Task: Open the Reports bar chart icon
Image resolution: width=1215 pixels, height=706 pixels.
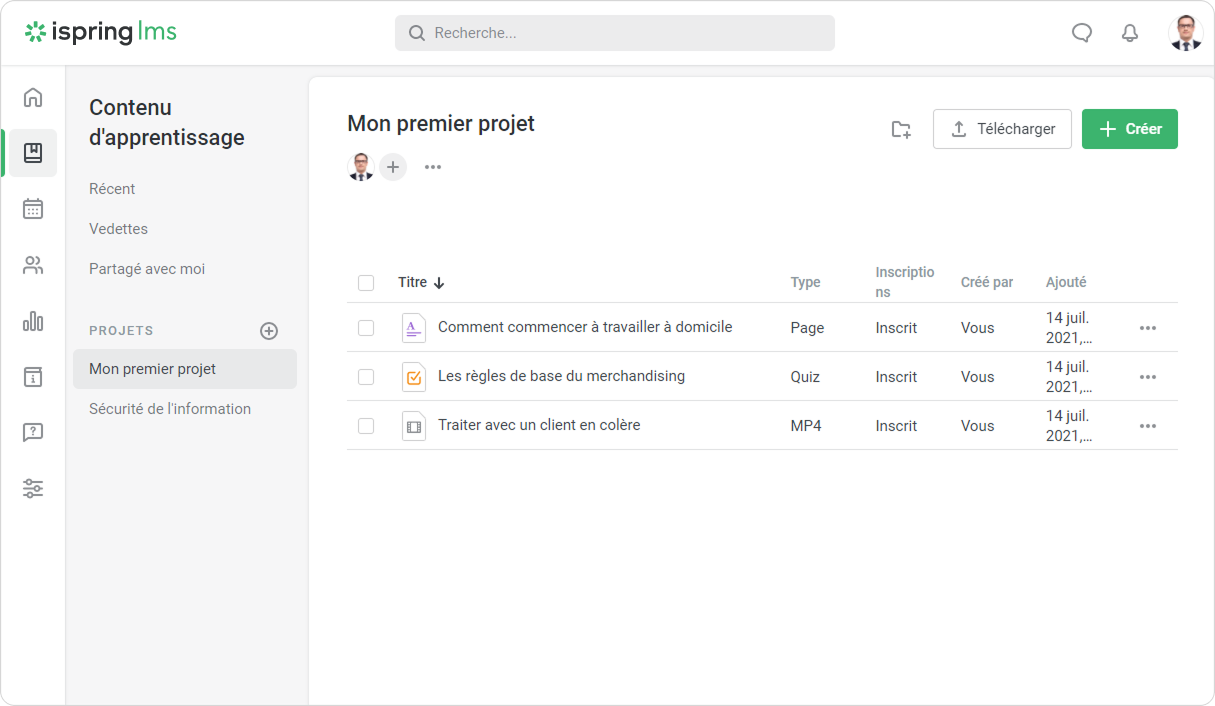Action: pyautogui.click(x=33, y=321)
